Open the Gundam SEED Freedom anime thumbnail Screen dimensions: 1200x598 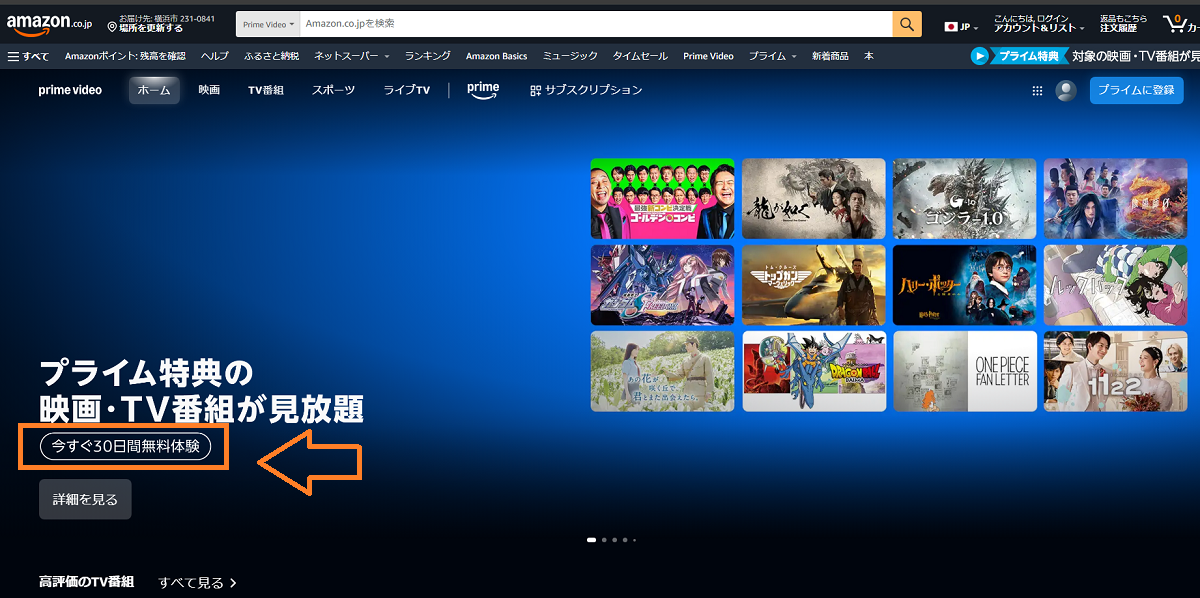[662, 285]
